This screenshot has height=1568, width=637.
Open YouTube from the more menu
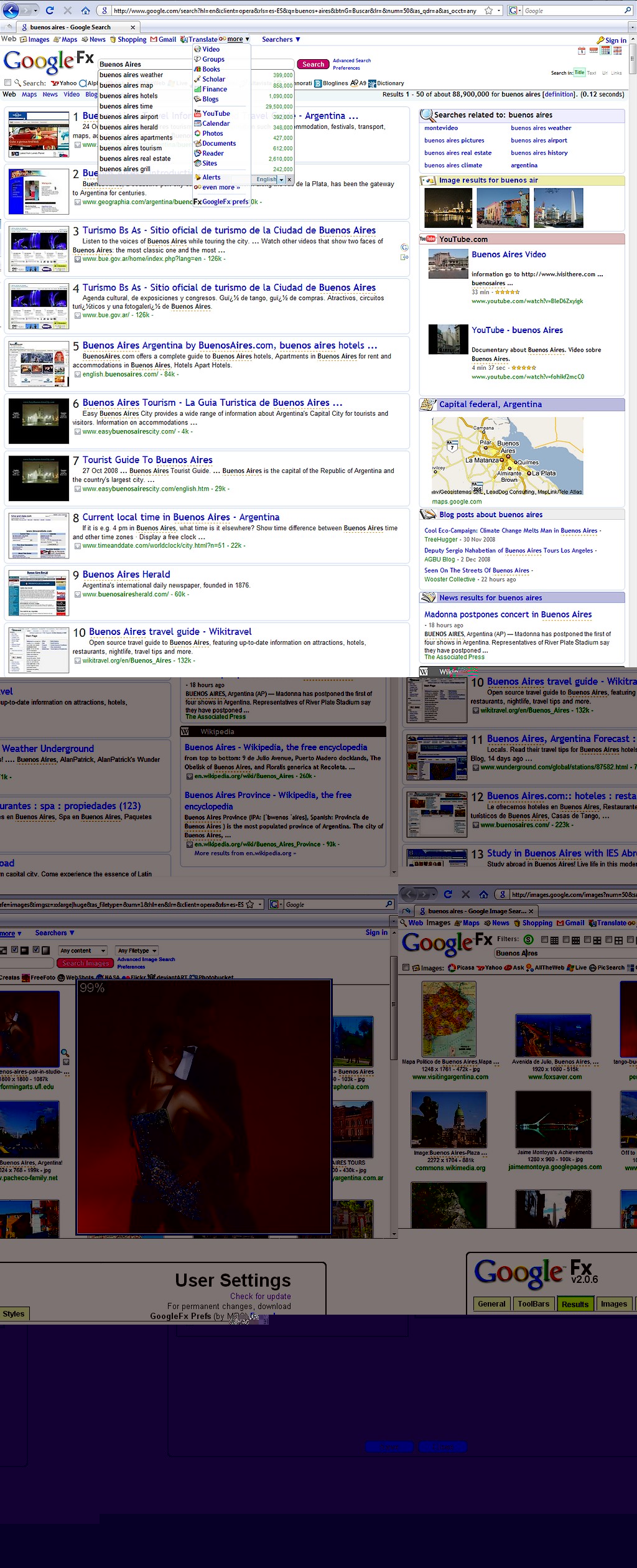(215, 113)
